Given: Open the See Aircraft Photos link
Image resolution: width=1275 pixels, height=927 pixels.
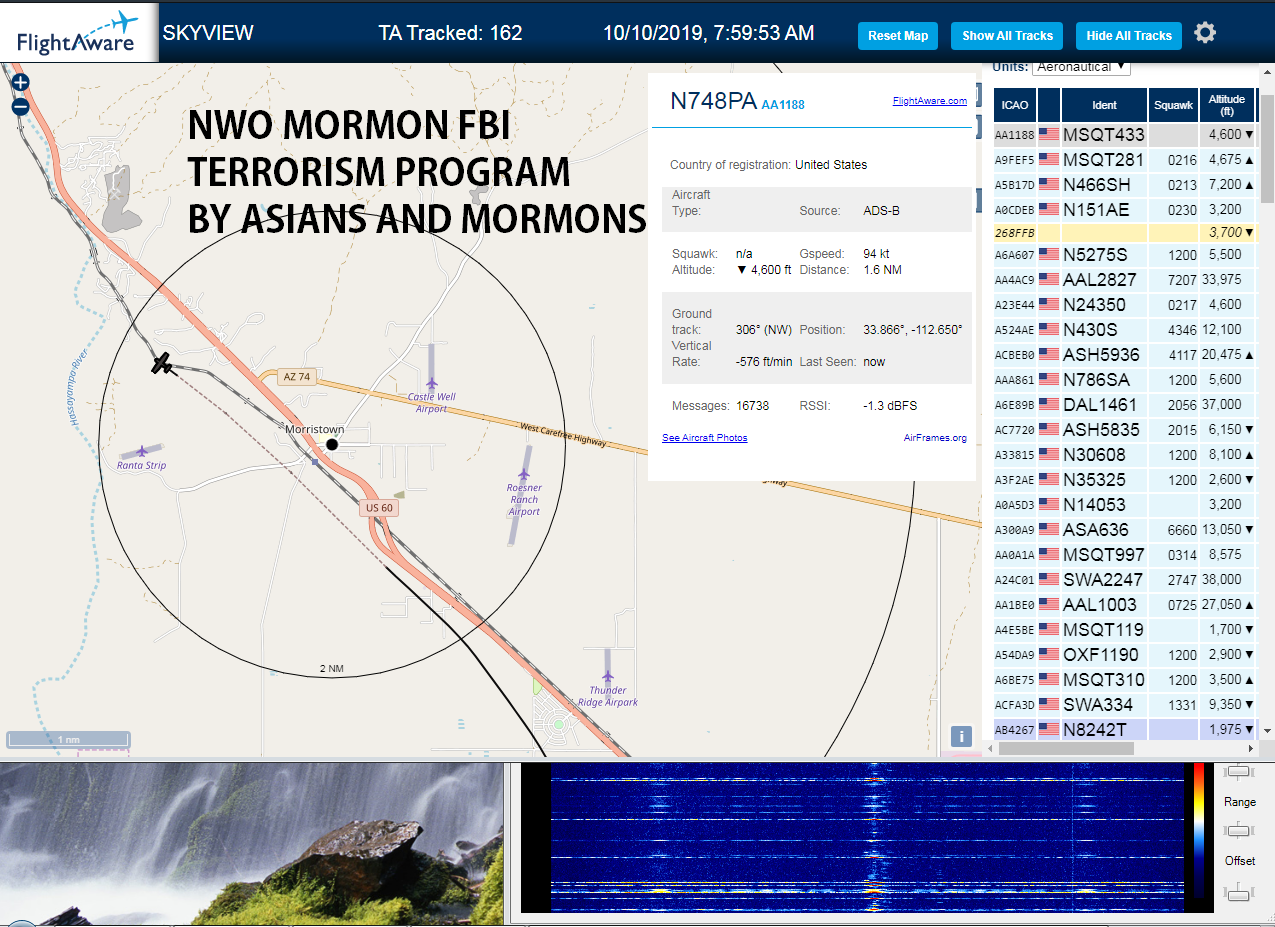Looking at the screenshot, I should pyautogui.click(x=705, y=438).
